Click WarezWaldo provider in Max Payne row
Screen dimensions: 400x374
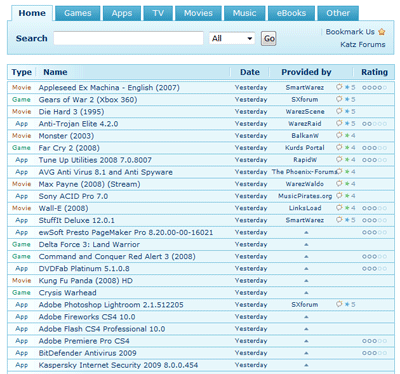(x=305, y=184)
